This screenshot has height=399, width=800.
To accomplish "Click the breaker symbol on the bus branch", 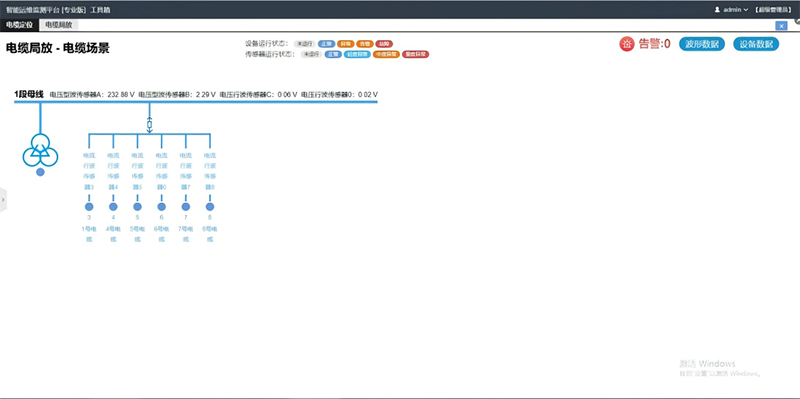I will (149, 124).
